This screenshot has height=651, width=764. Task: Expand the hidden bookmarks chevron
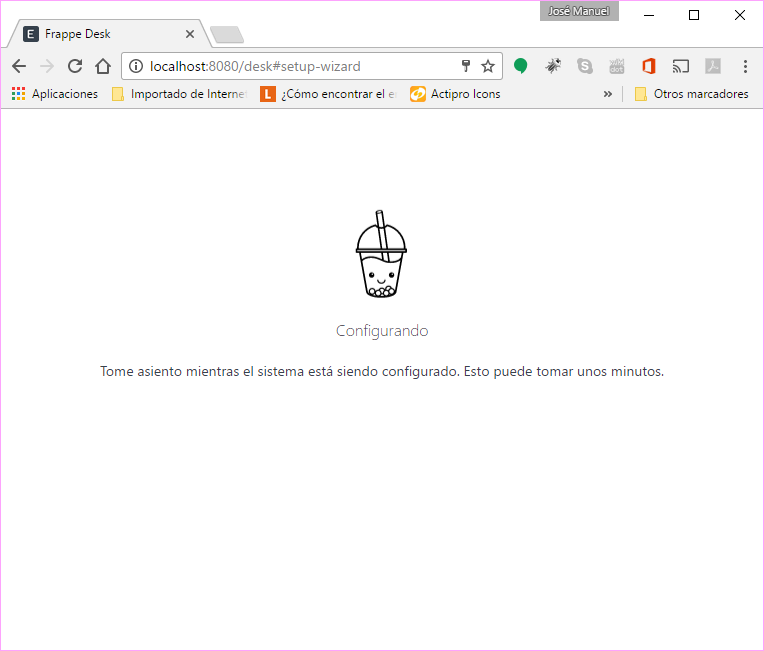pos(607,94)
